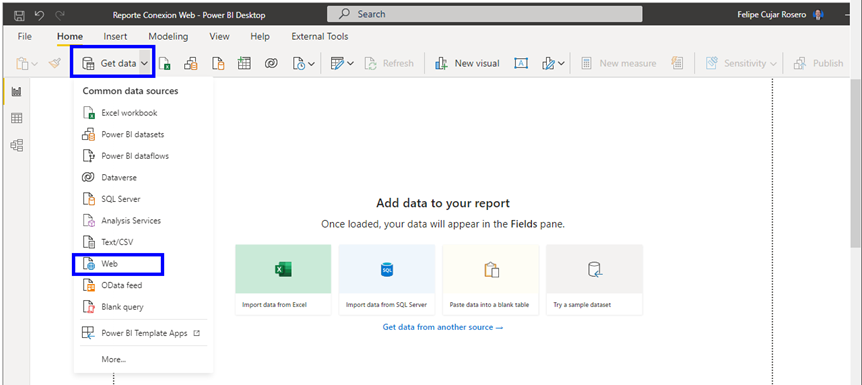The image size is (862, 385).
Task: Click the Text box ribbon icon
Action: pyautogui.click(x=521, y=63)
